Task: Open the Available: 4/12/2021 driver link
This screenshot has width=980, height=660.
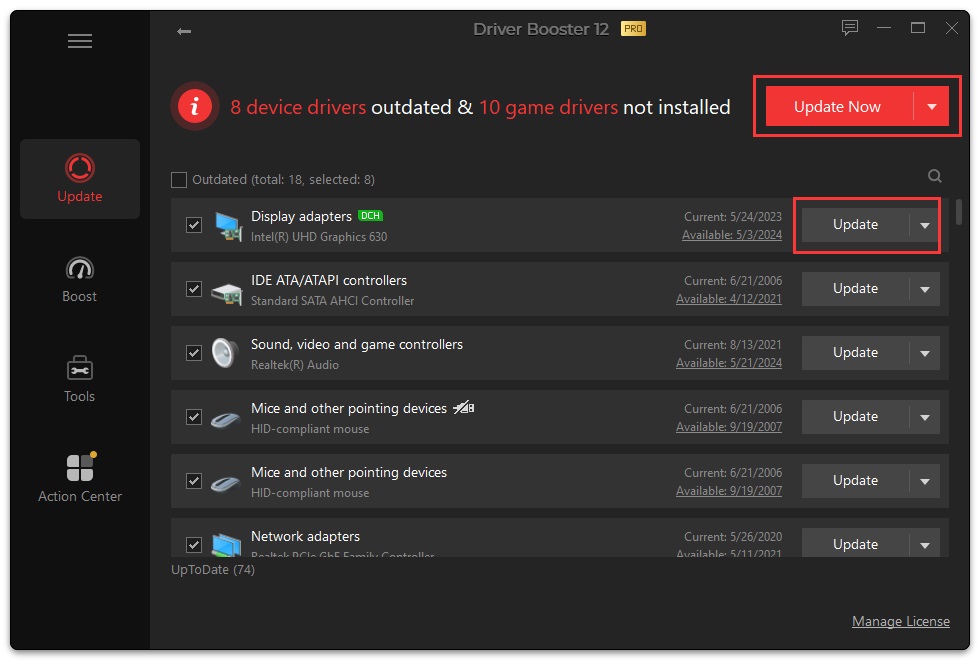Action: coord(729,299)
